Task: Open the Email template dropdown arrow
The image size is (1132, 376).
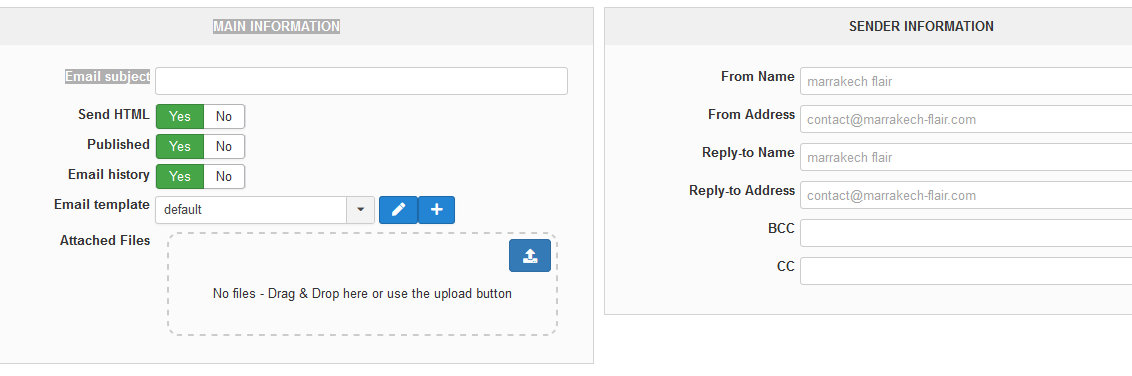Action: [x=361, y=210]
